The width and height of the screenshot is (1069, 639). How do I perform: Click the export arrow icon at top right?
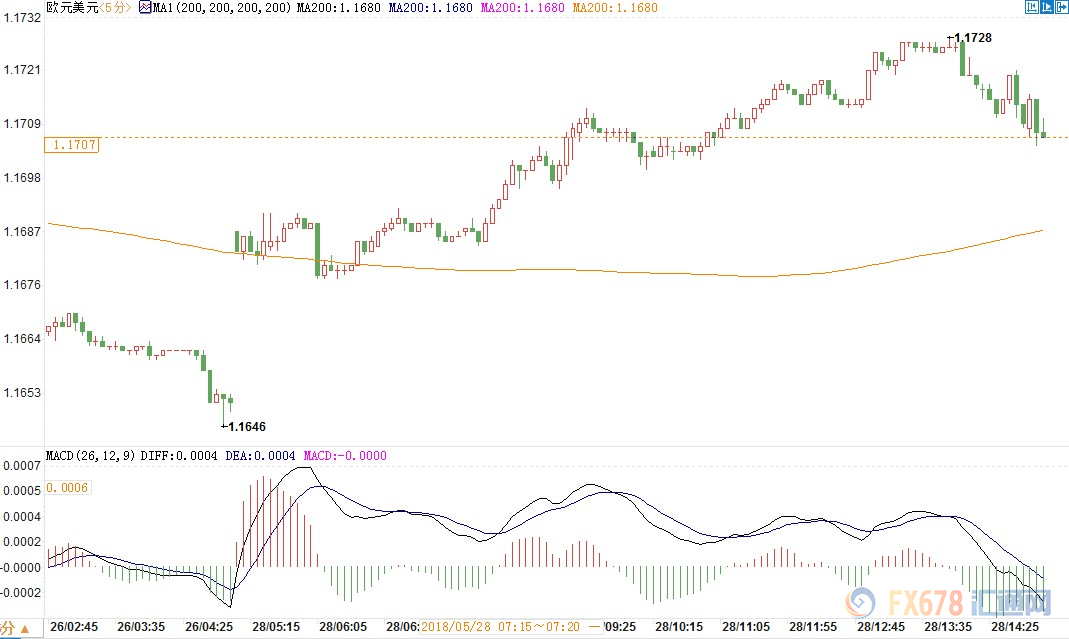click(1062, 8)
